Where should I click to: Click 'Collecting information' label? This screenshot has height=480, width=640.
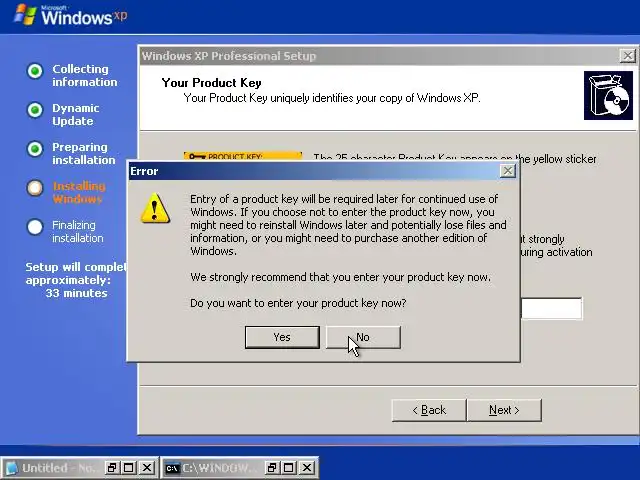coord(84,75)
